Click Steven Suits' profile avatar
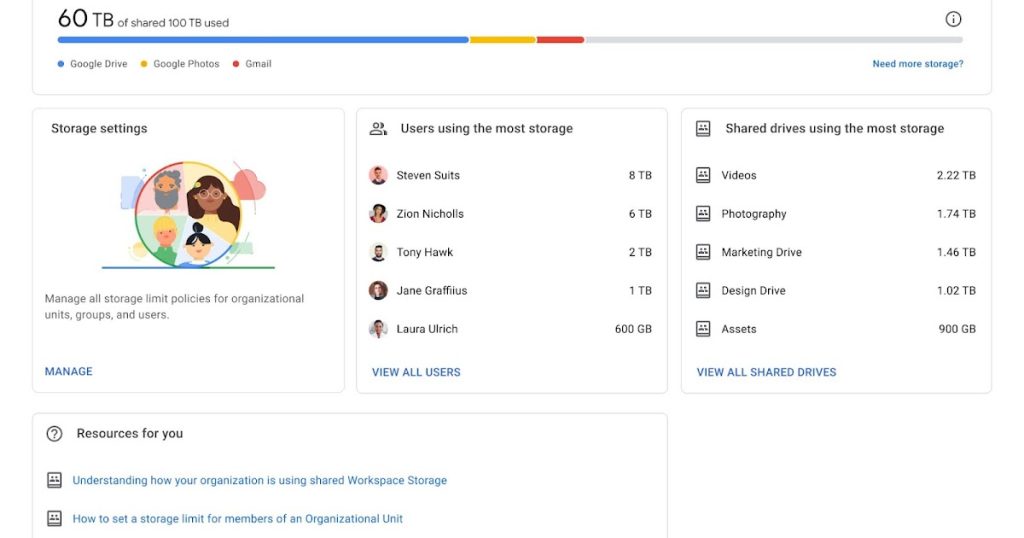Image resolution: width=1024 pixels, height=538 pixels. (378, 175)
